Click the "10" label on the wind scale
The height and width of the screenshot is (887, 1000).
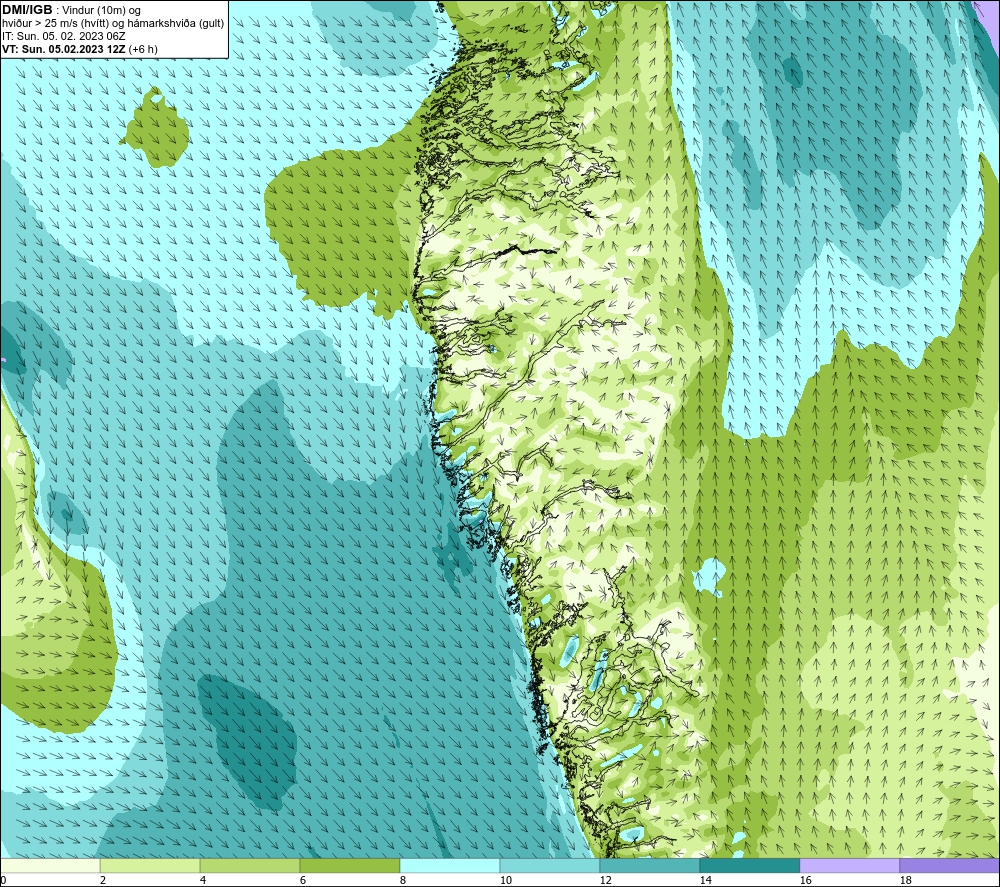pos(505,880)
